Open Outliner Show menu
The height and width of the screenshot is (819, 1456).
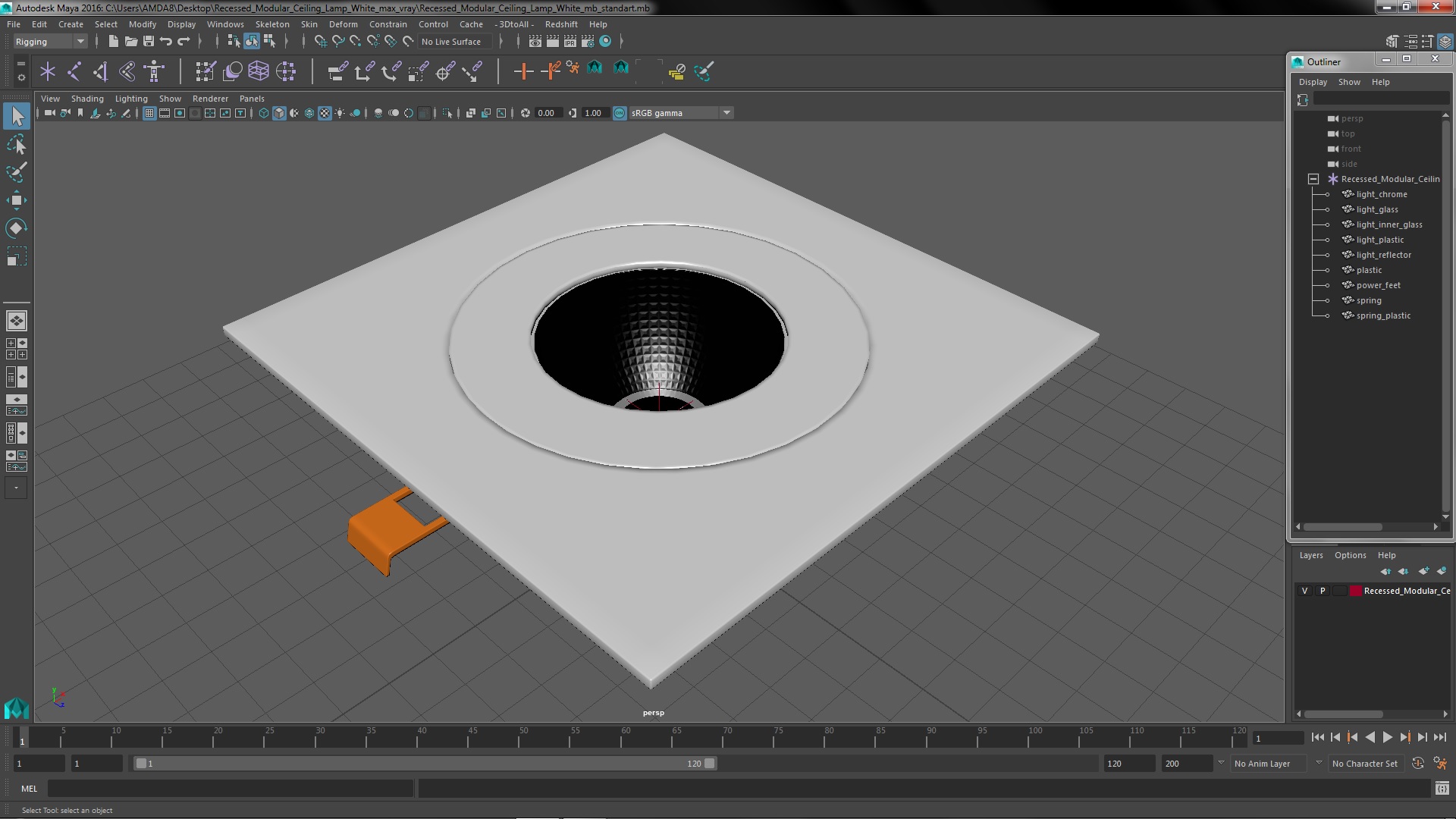pyautogui.click(x=1349, y=82)
